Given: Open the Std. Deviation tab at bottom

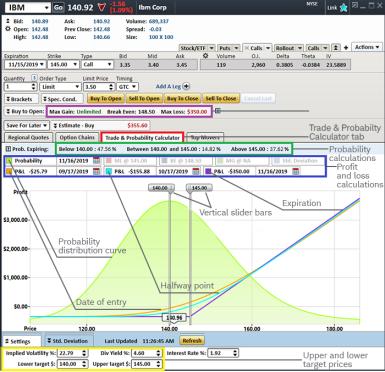Looking at the screenshot, I should point(69,341).
